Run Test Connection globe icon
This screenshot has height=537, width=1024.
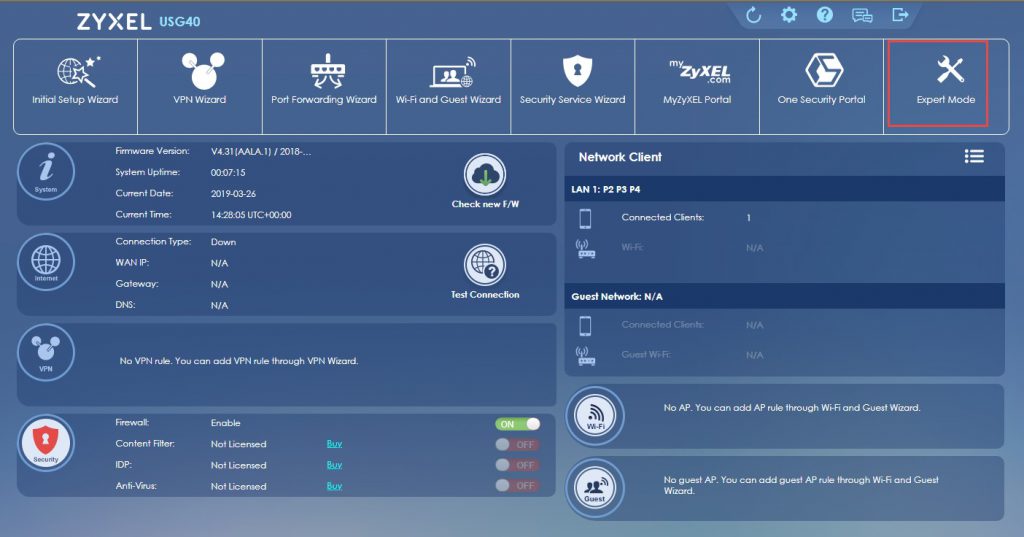[x=485, y=265]
